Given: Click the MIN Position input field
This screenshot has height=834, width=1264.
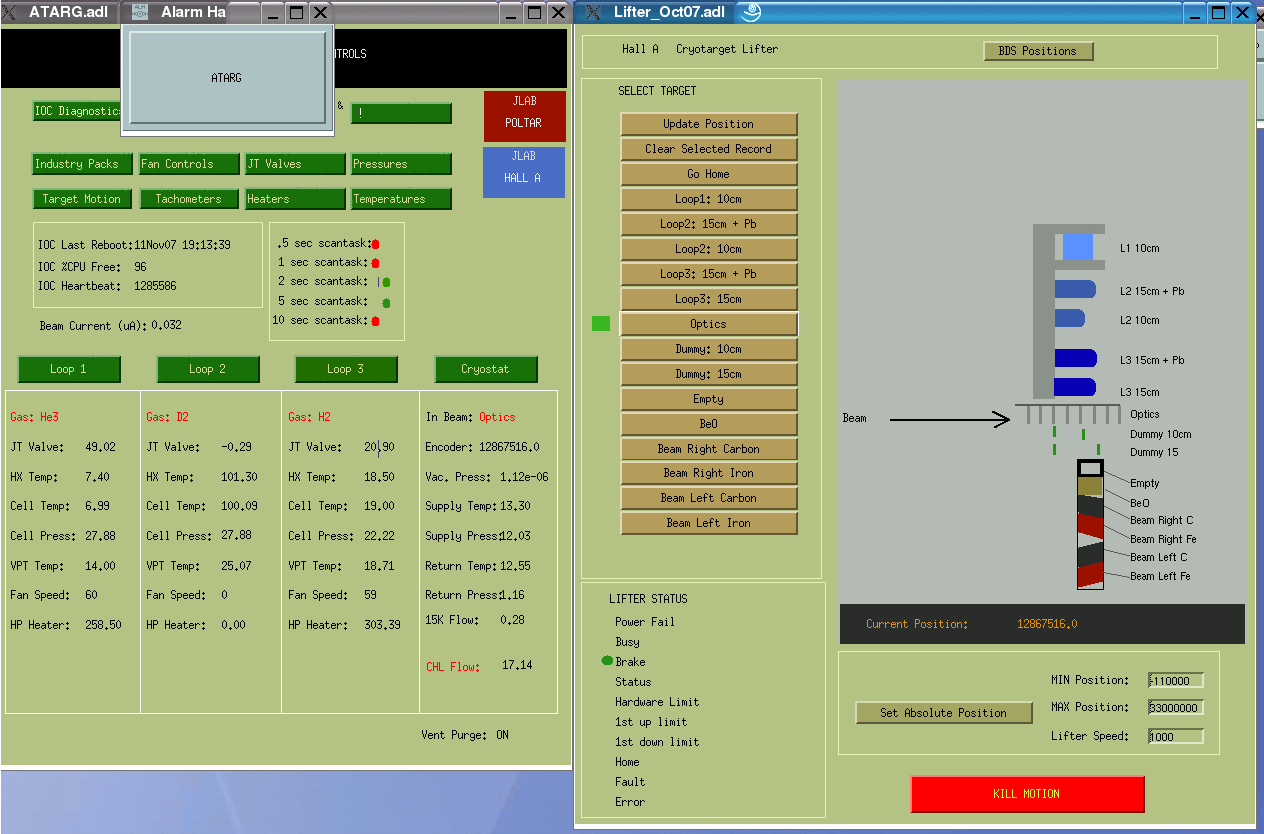Looking at the screenshot, I should (x=1176, y=681).
